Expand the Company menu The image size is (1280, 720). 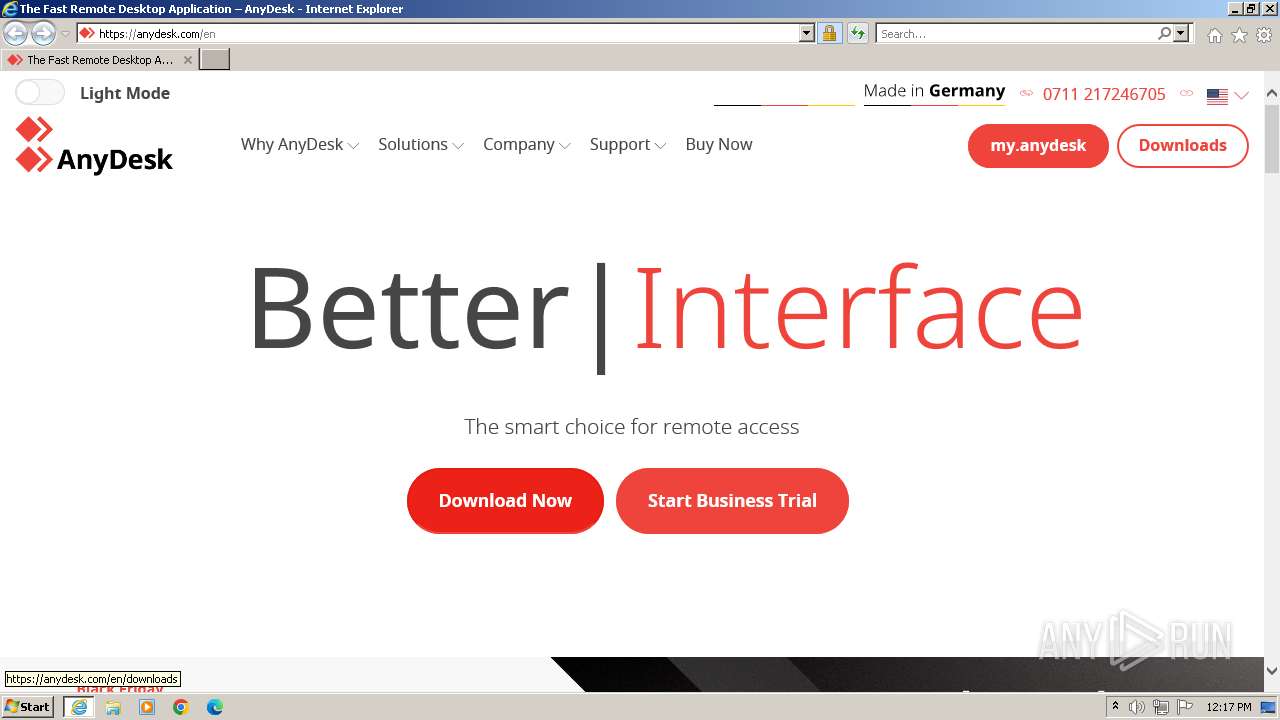point(526,144)
